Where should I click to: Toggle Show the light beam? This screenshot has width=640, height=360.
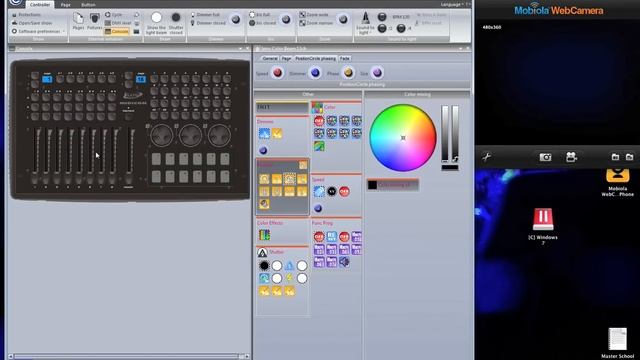coord(156,23)
